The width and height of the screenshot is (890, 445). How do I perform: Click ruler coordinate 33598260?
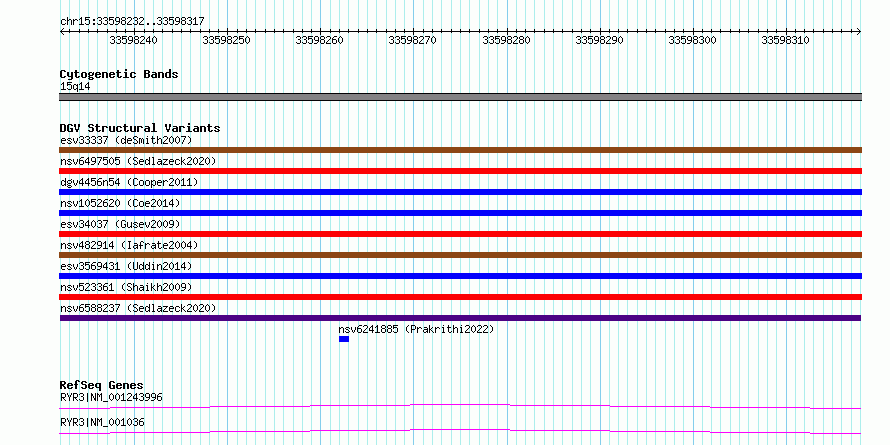coord(320,40)
